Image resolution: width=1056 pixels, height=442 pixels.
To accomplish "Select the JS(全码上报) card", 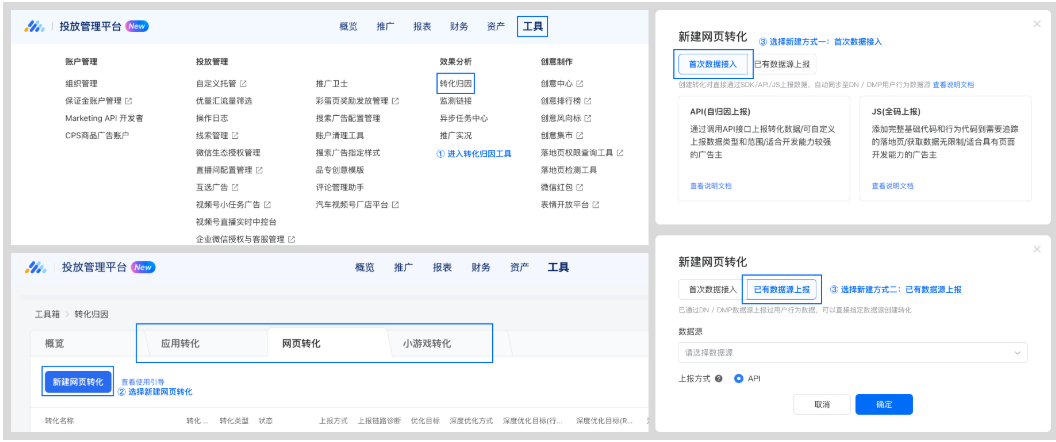I will tap(946, 148).
